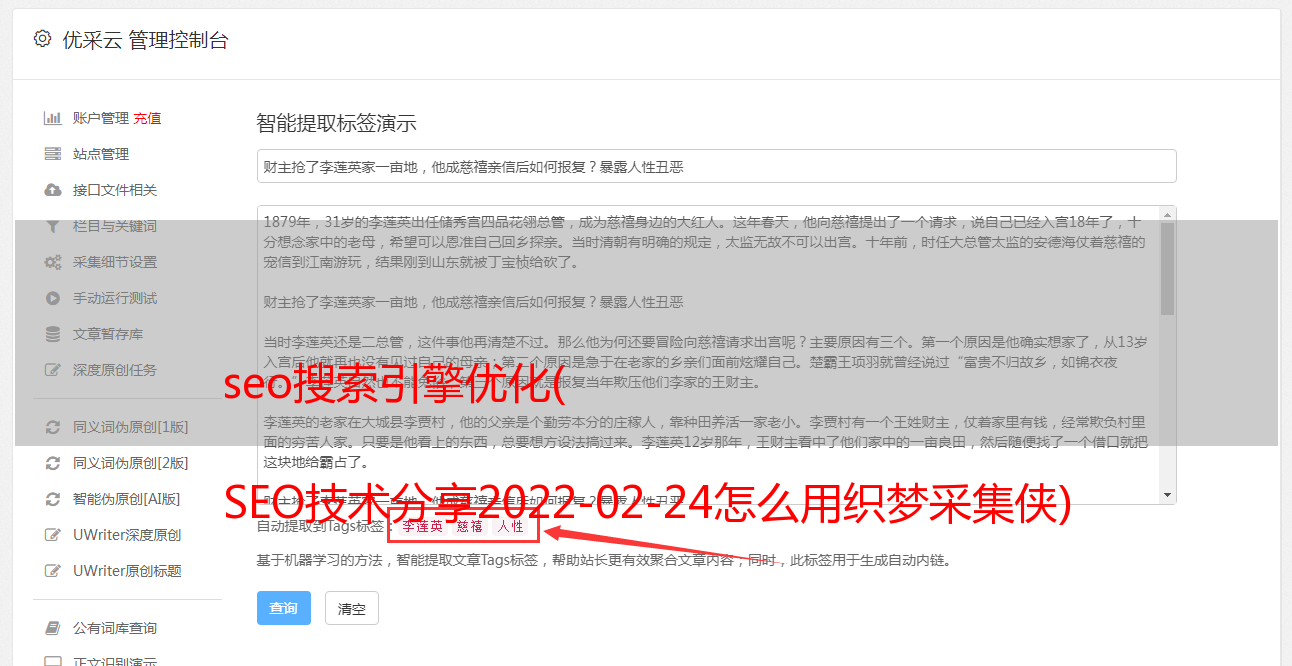The width and height of the screenshot is (1292, 666).
Task: Click the blue 查询 button
Action: [284, 608]
